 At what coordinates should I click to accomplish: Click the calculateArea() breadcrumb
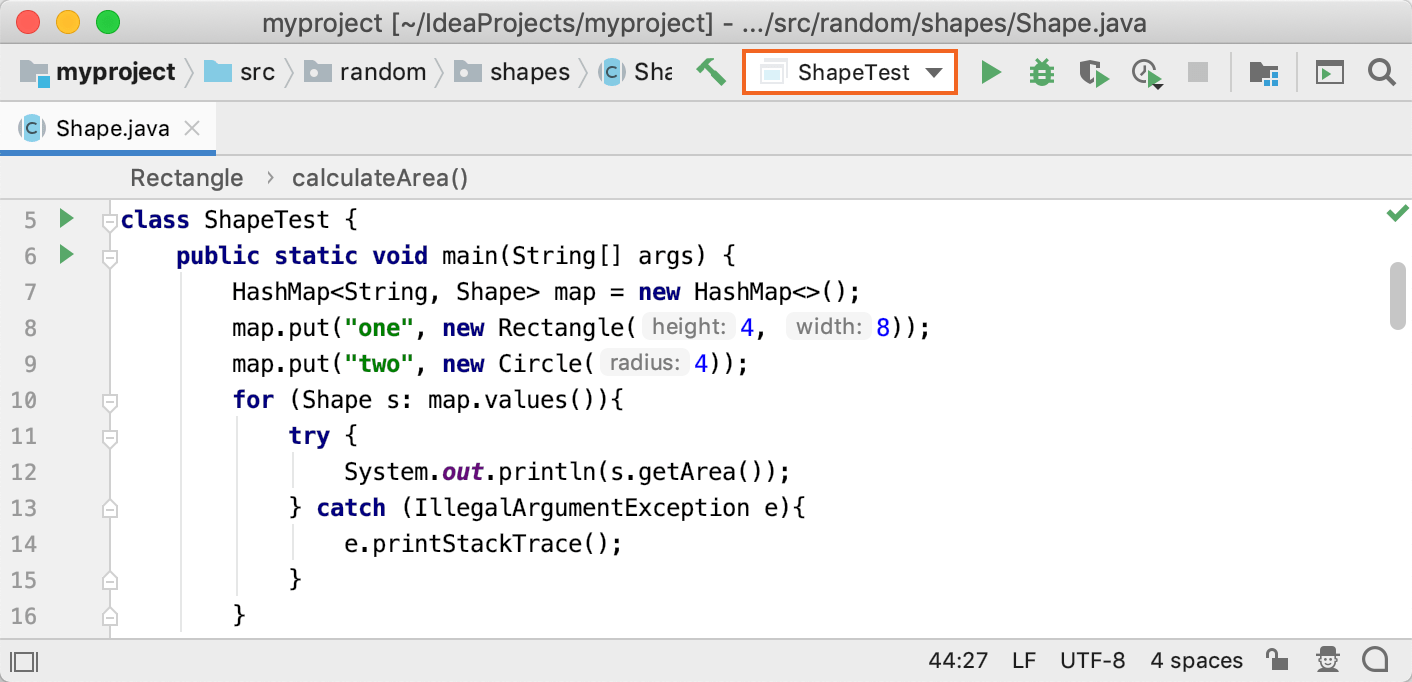379,178
